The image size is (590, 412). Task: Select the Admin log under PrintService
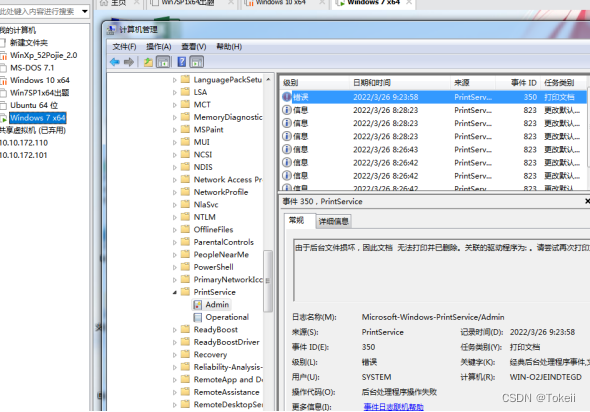point(217,304)
